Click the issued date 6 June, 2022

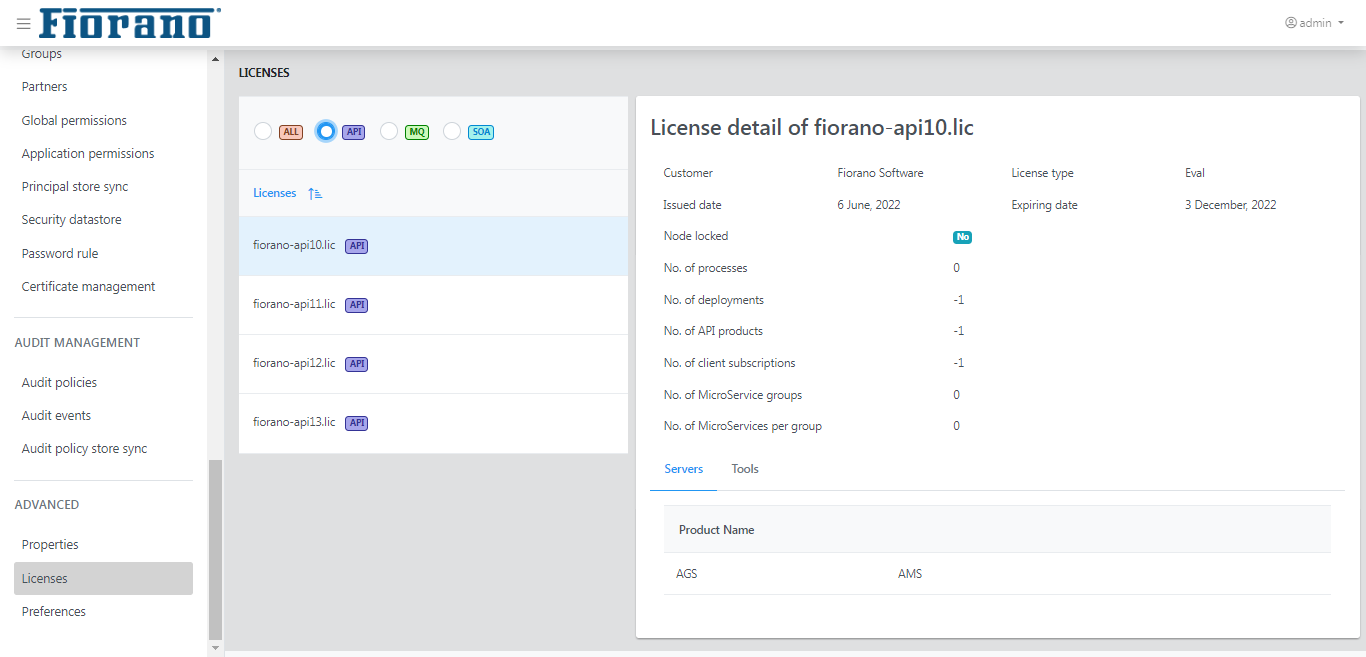tap(869, 205)
